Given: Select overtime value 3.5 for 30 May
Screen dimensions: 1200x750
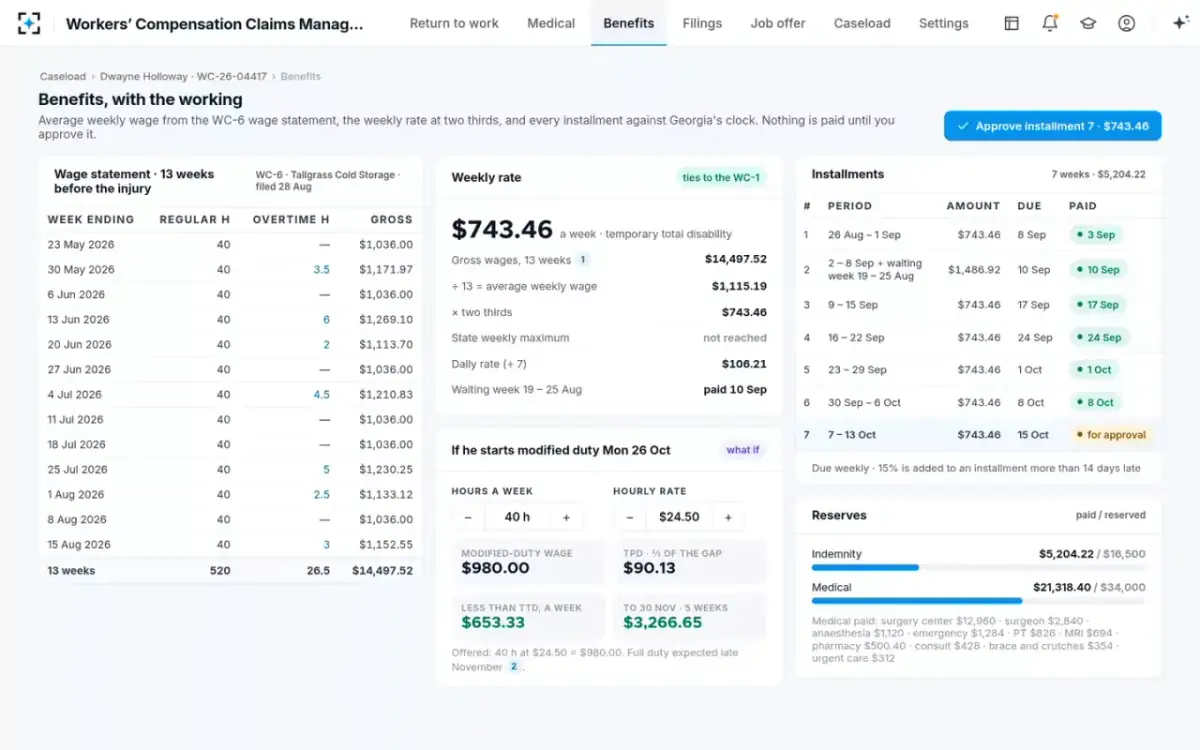Looking at the screenshot, I should pos(321,270).
